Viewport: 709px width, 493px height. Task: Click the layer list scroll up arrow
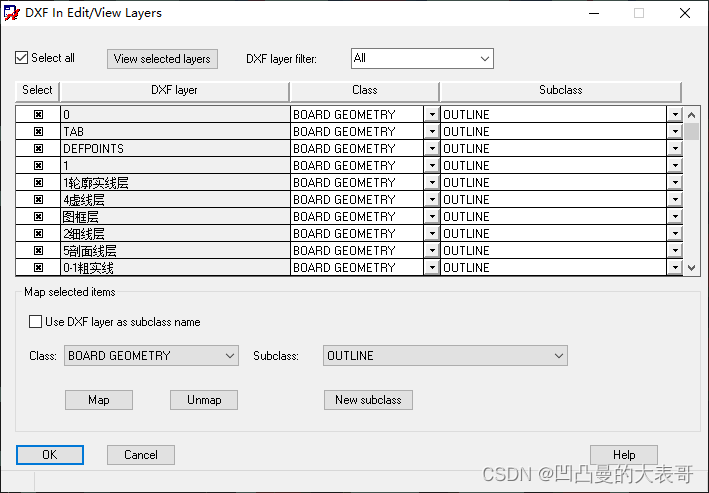point(691,115)
